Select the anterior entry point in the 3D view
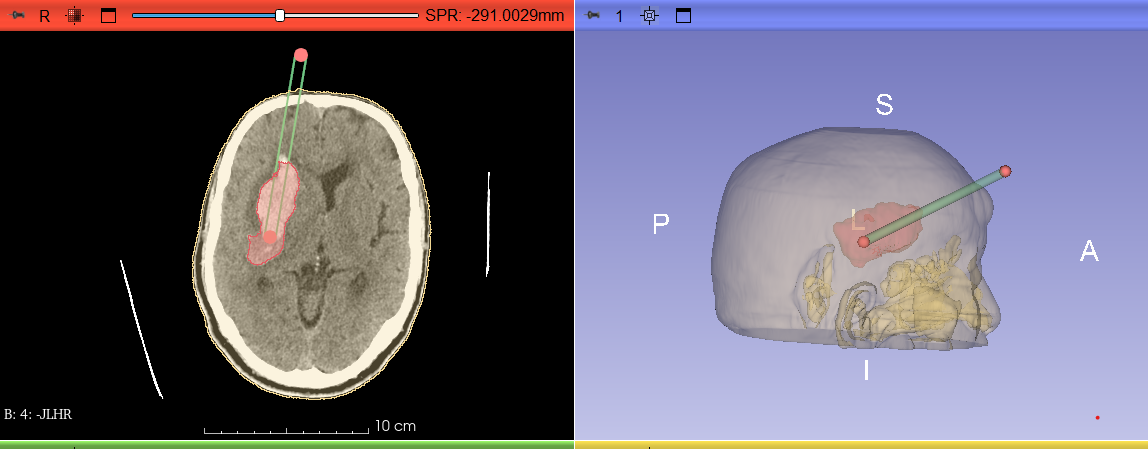The image size is (1148, 449). coord(1005,171)
